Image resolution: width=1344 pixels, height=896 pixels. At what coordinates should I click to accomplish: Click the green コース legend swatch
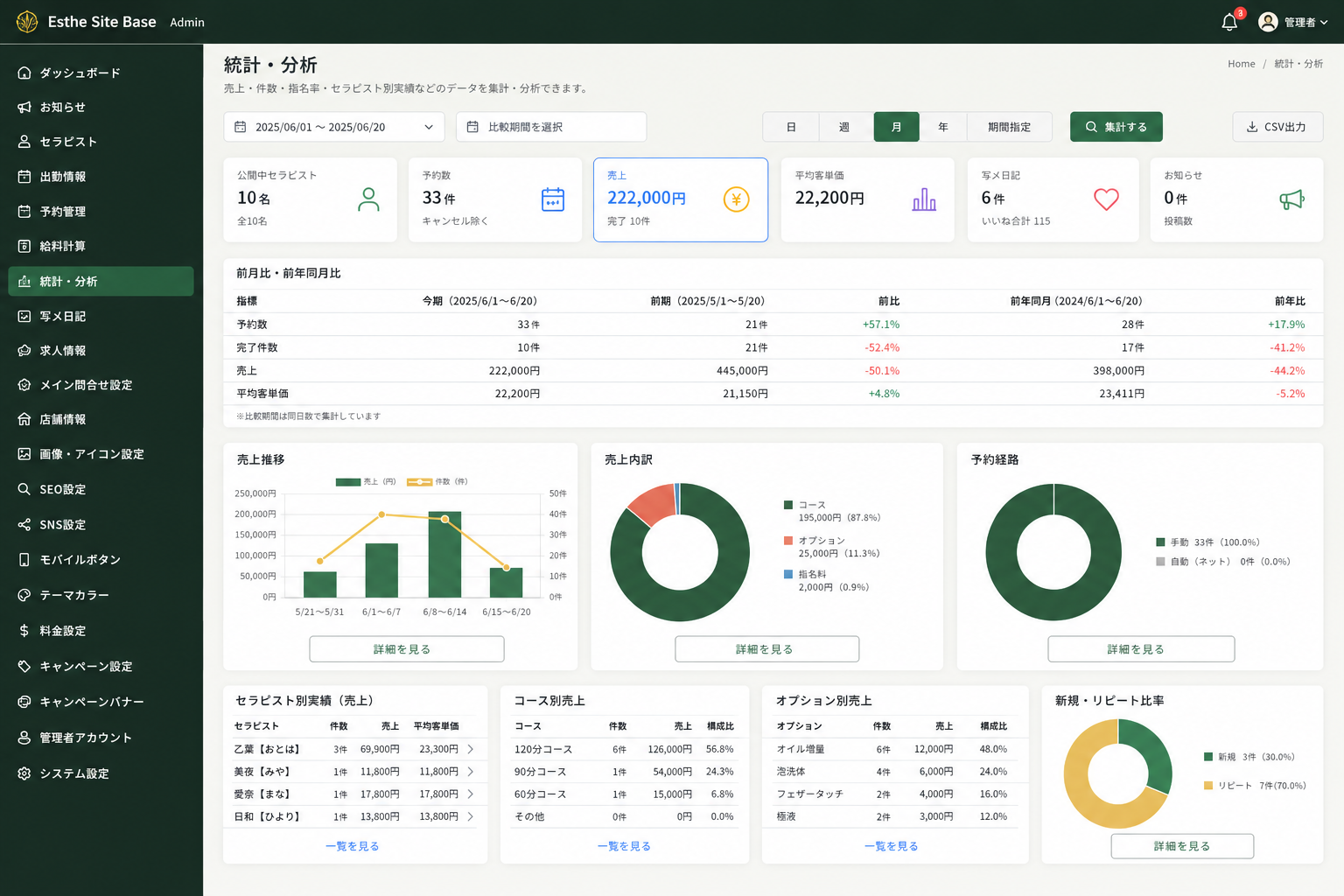coord(788,505)
